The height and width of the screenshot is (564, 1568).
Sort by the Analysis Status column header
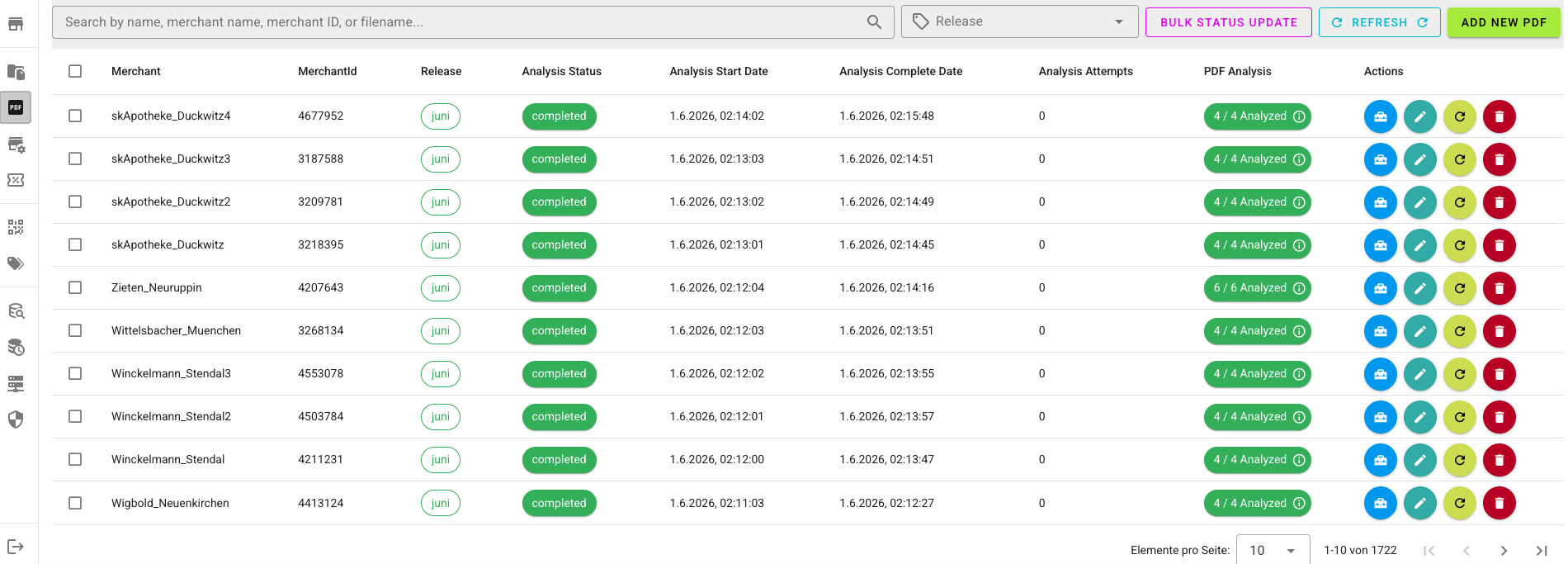(x=562, y=71)
